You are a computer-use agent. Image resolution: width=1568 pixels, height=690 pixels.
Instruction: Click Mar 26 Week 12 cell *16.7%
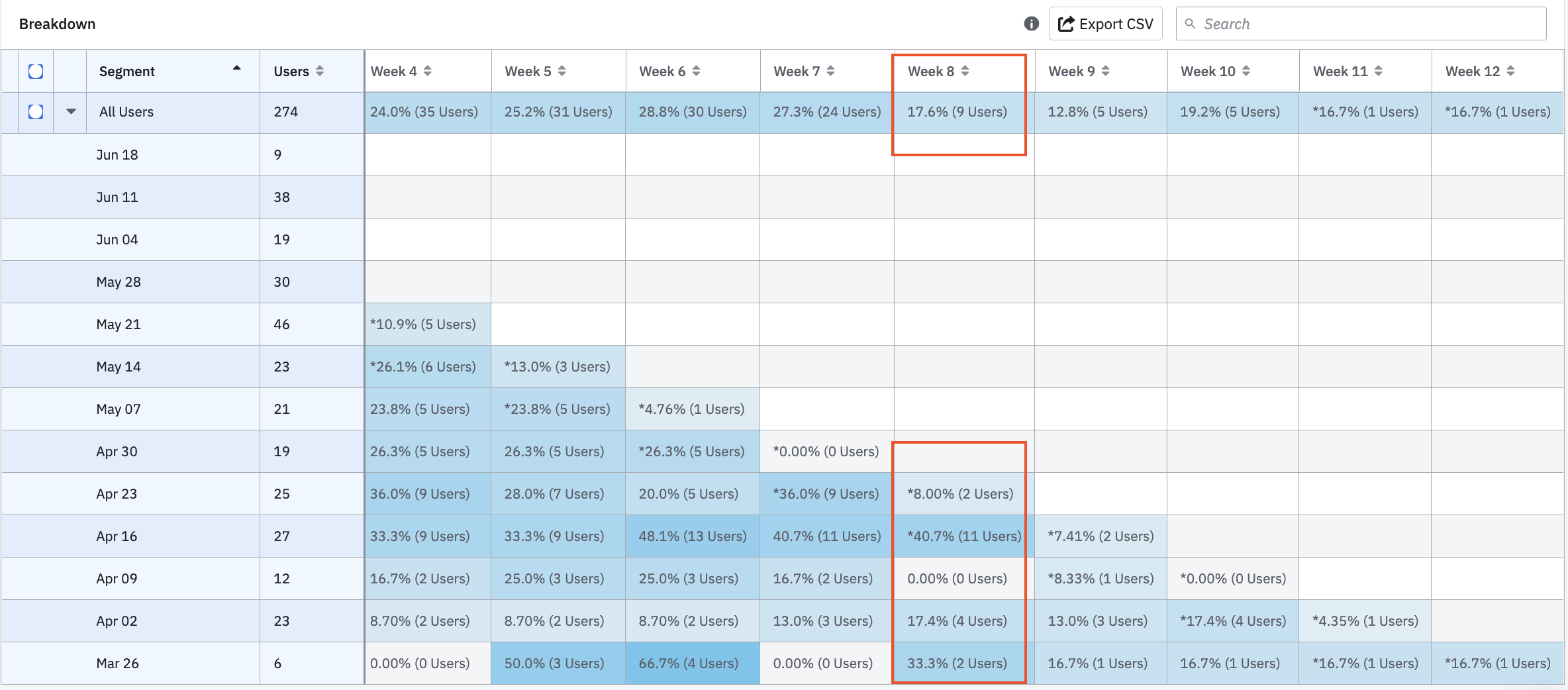[1498, 664]
